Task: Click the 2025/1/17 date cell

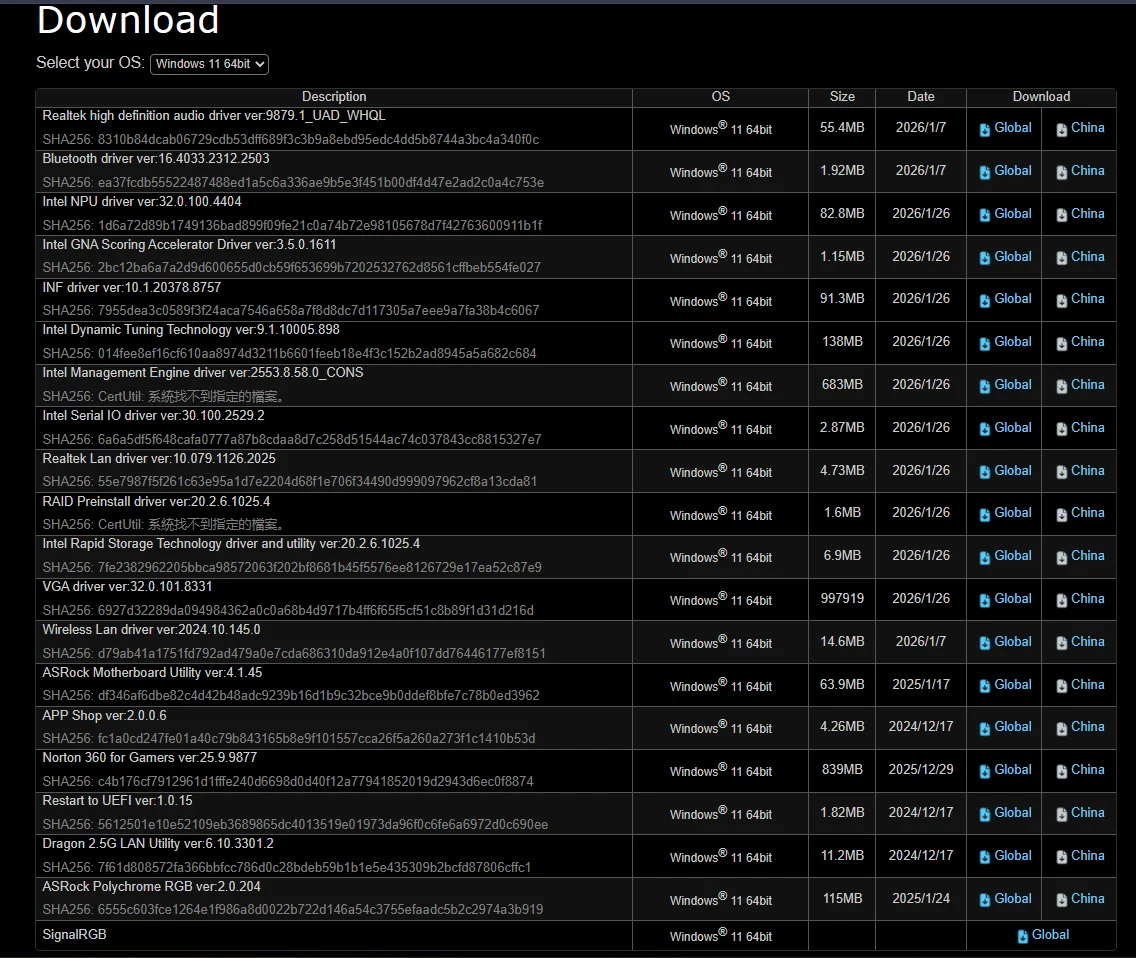Action: pyautogui.click(x=921, y=684)
